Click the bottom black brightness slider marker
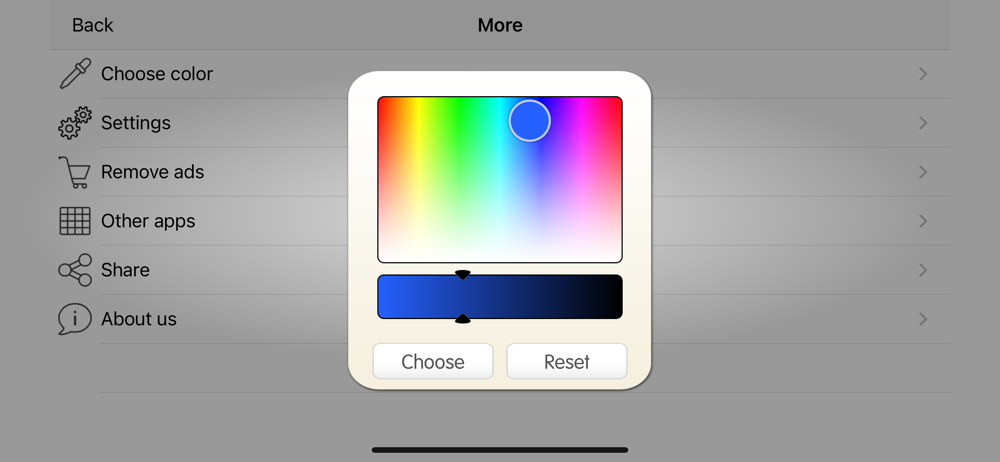 pyautogui.click(x=463, y=318)
